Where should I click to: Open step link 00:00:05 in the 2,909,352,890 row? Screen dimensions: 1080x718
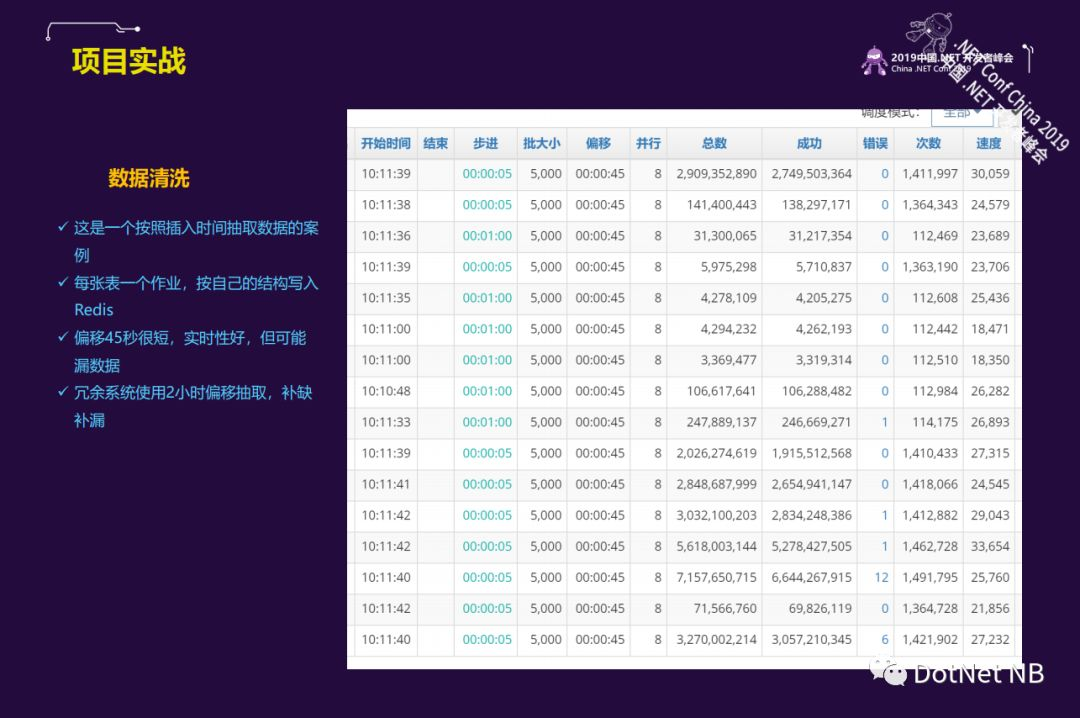[x=487, y=174]
